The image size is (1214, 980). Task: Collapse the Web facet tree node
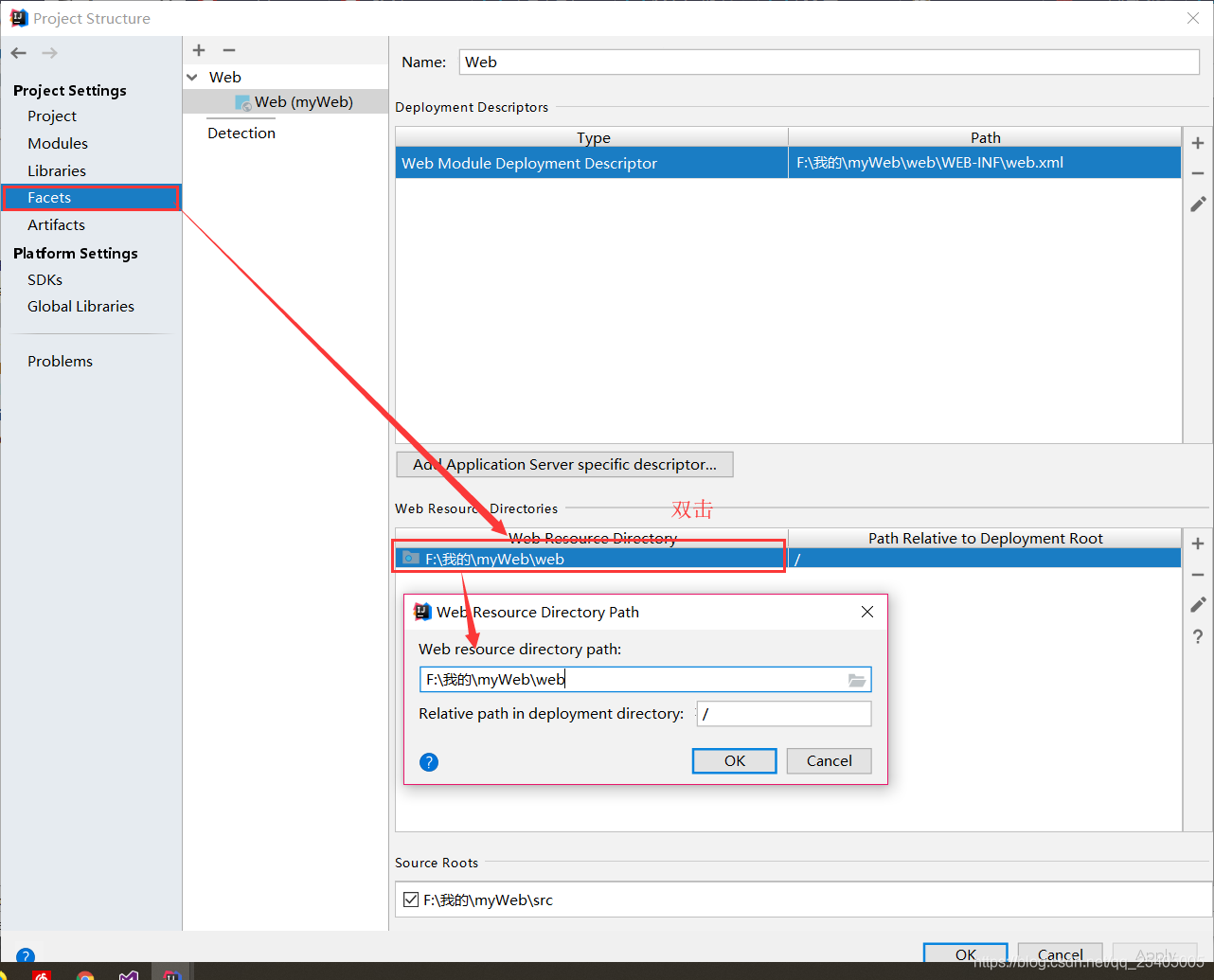[x=192, y=78]
